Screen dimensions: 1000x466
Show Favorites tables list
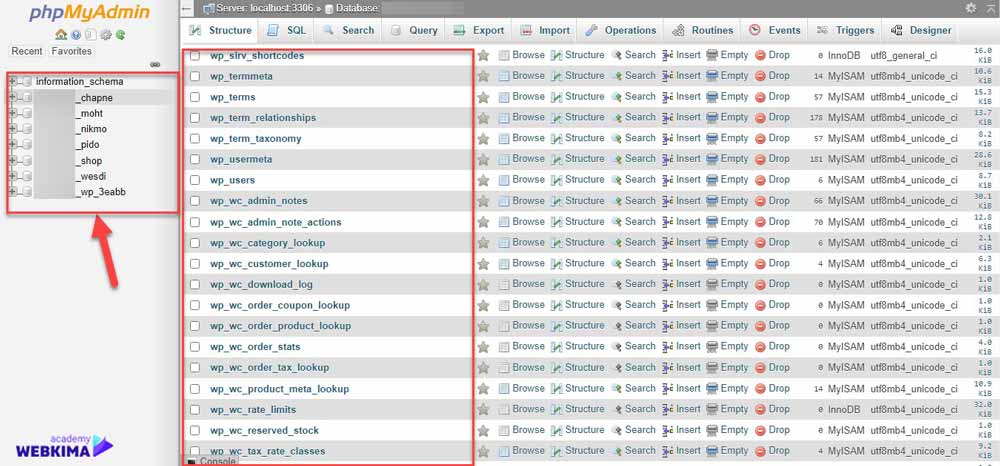(x=71, y=51)
